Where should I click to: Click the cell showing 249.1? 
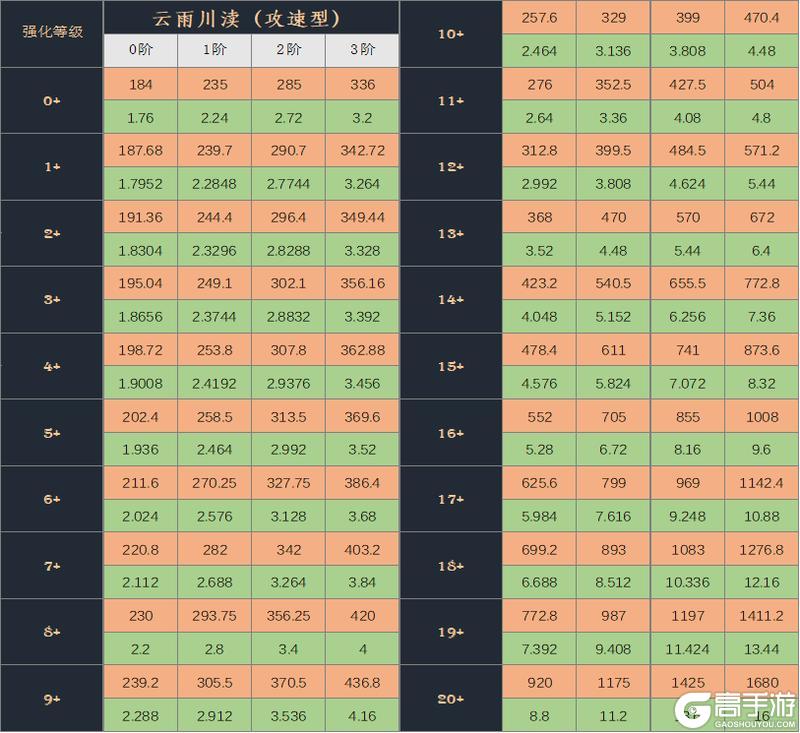click(x=214, y=283)
